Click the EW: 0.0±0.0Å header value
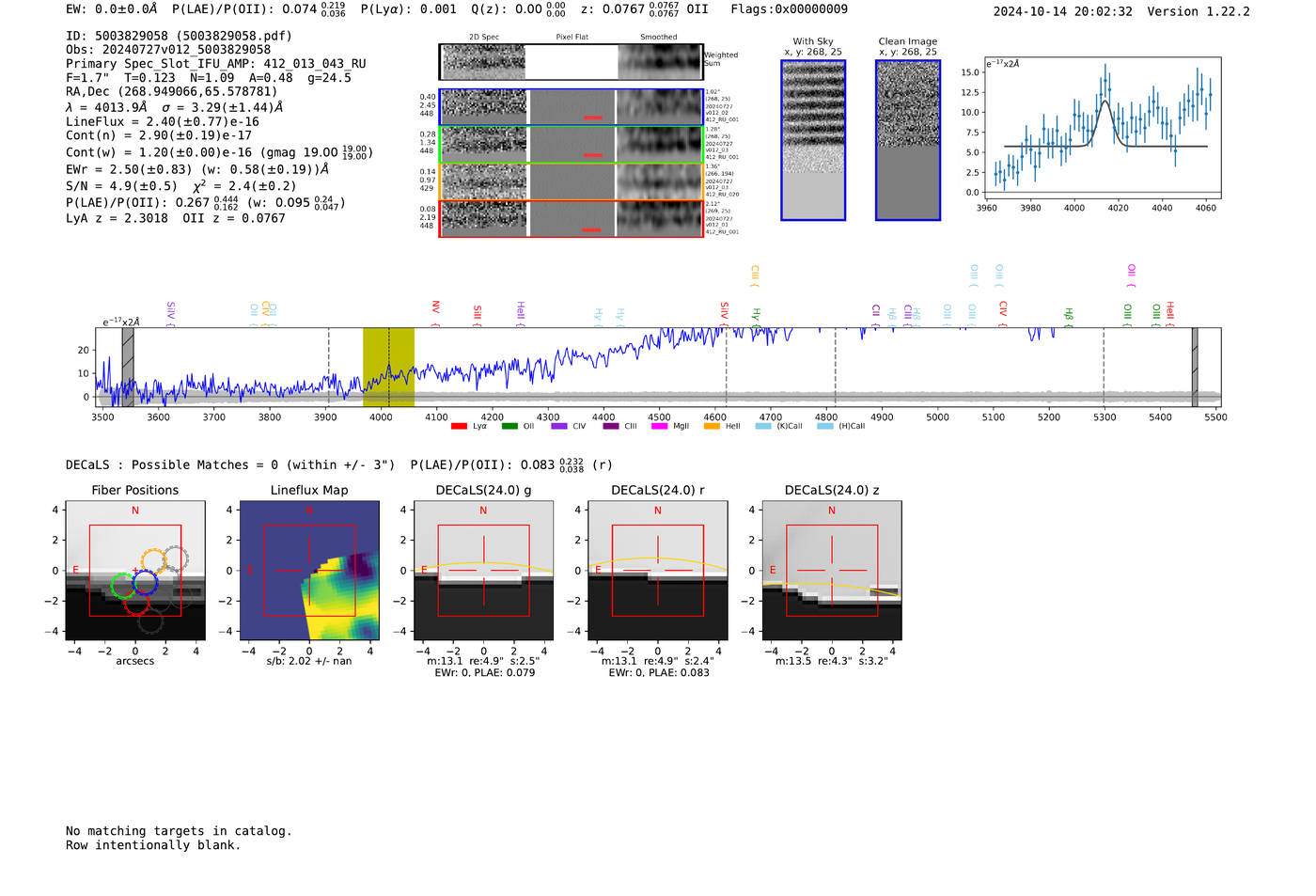Screen dimensions: 1316x896 112,9
